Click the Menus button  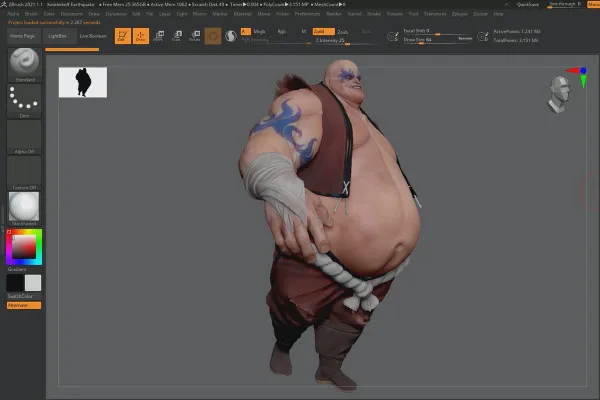[593, 5]
